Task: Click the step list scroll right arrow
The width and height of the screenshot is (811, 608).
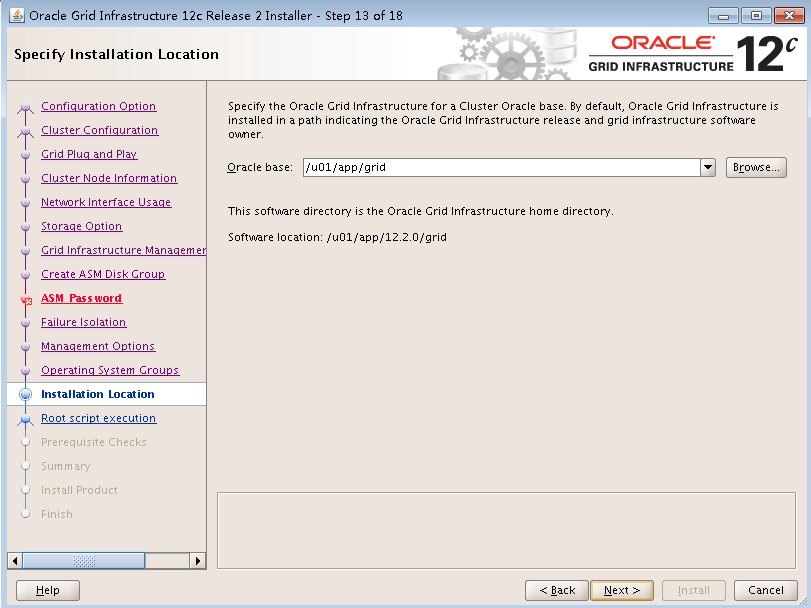Action: click(198, 561)
